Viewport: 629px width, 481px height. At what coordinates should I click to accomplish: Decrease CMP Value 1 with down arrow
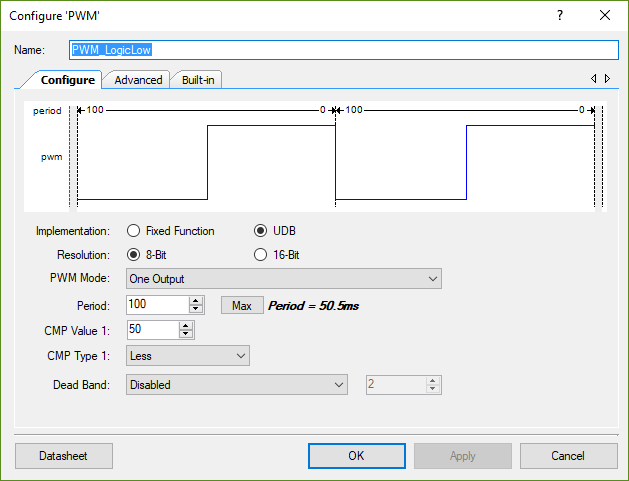tap(185, 334)
